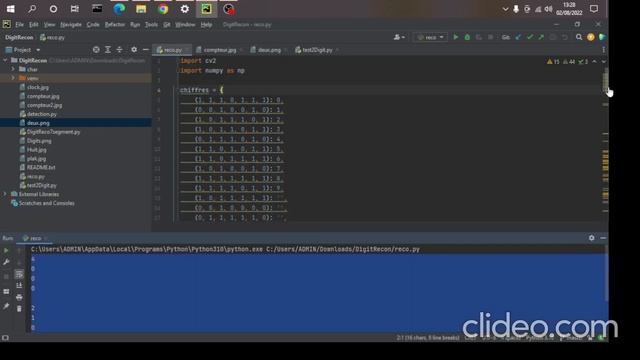640x360 pixels.
Task: Jump to next highlighted problem down arrow
Action: (603, 62)
